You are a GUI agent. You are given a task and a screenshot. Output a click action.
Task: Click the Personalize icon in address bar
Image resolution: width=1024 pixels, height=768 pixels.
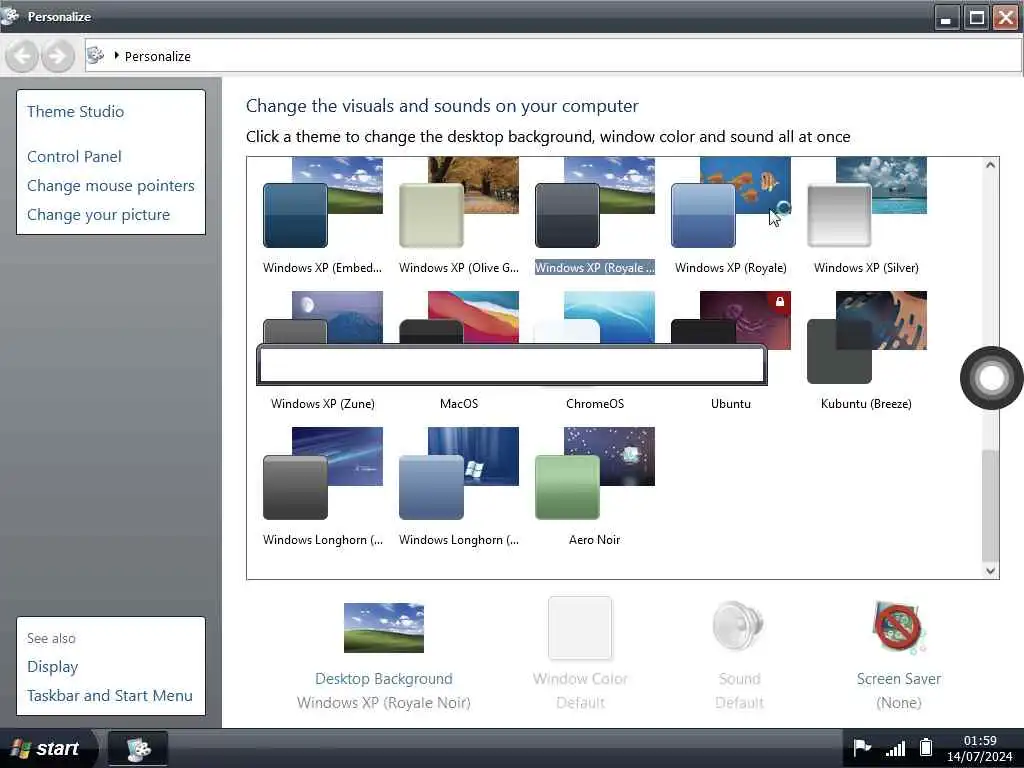click(x=95, y=56)
